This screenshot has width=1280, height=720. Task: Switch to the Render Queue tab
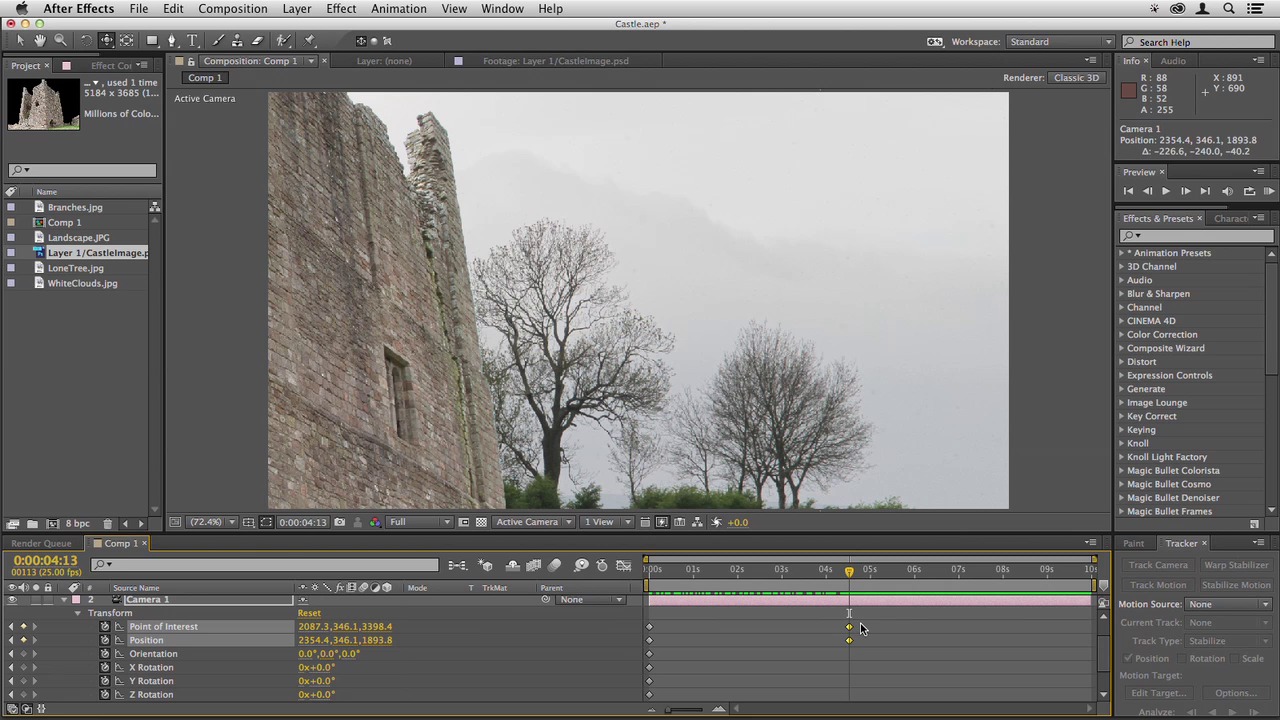coord(41,544)
